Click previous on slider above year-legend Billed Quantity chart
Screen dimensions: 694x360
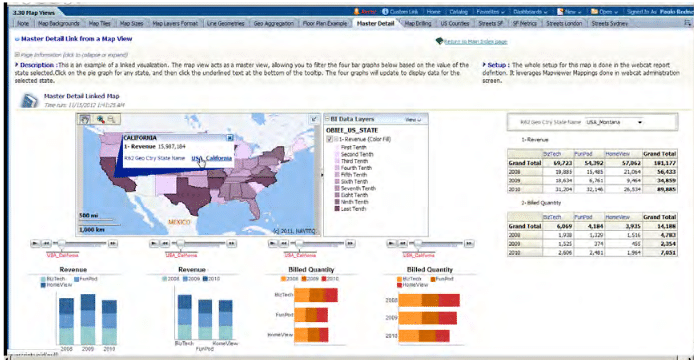[x=284, y=244]
